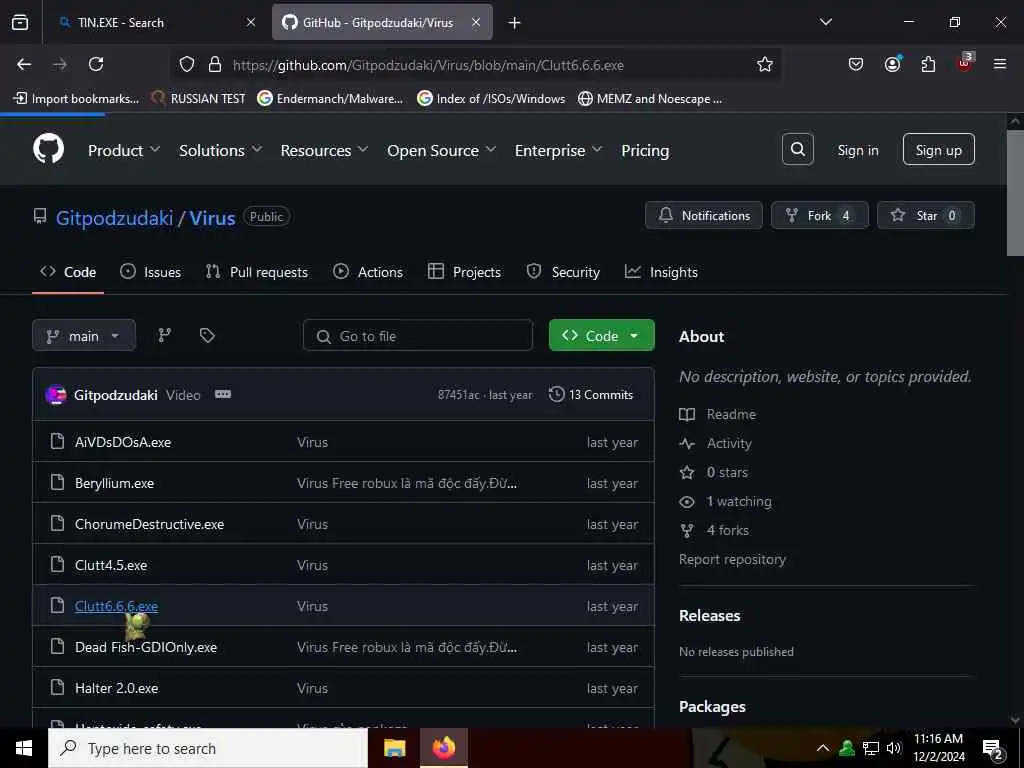The height and width of the screenshot is (768, 1024).
Task: Open ChorumeDestructive.exe file
Action: pyautogui.click(x=149, y=524)
